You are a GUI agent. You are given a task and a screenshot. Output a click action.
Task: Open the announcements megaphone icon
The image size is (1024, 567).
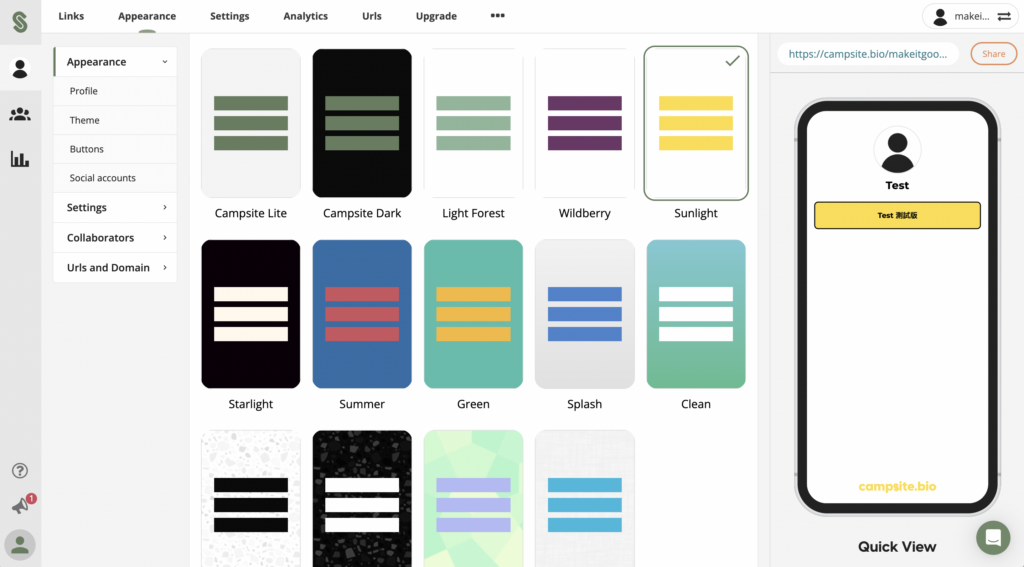pos(20,506)
